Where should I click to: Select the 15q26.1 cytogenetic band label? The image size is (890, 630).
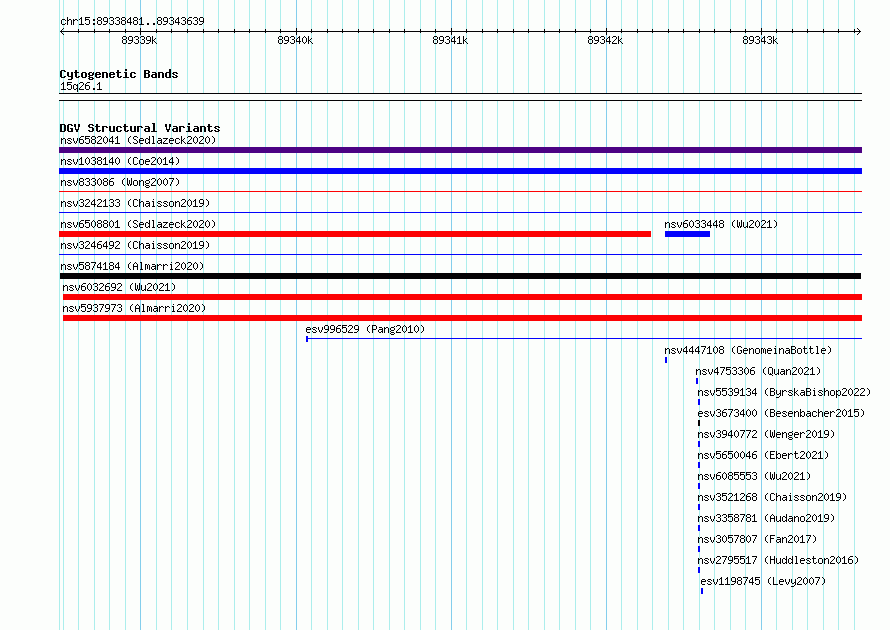point(81,86)
